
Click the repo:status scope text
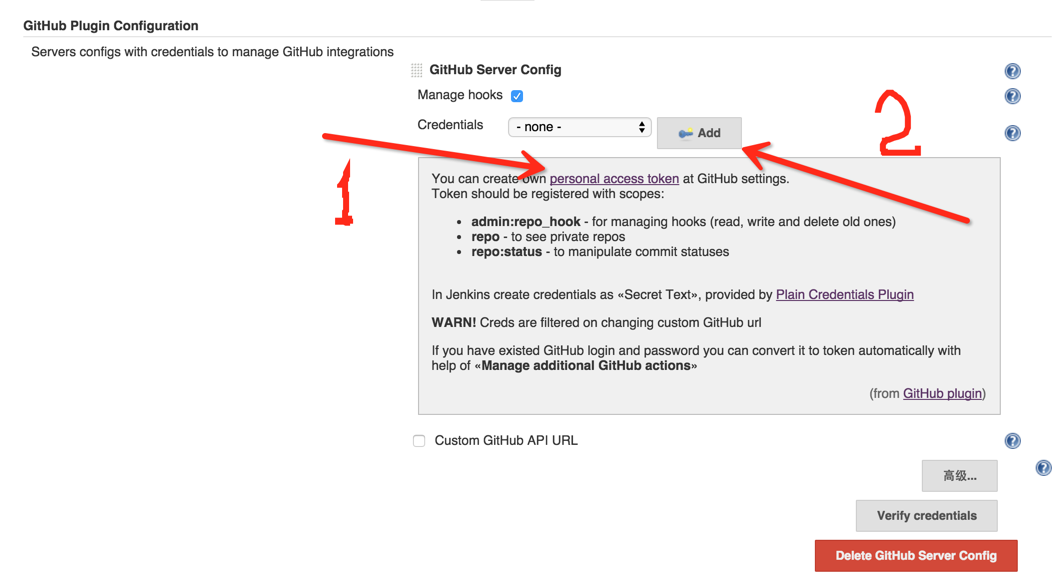point(506,252)
